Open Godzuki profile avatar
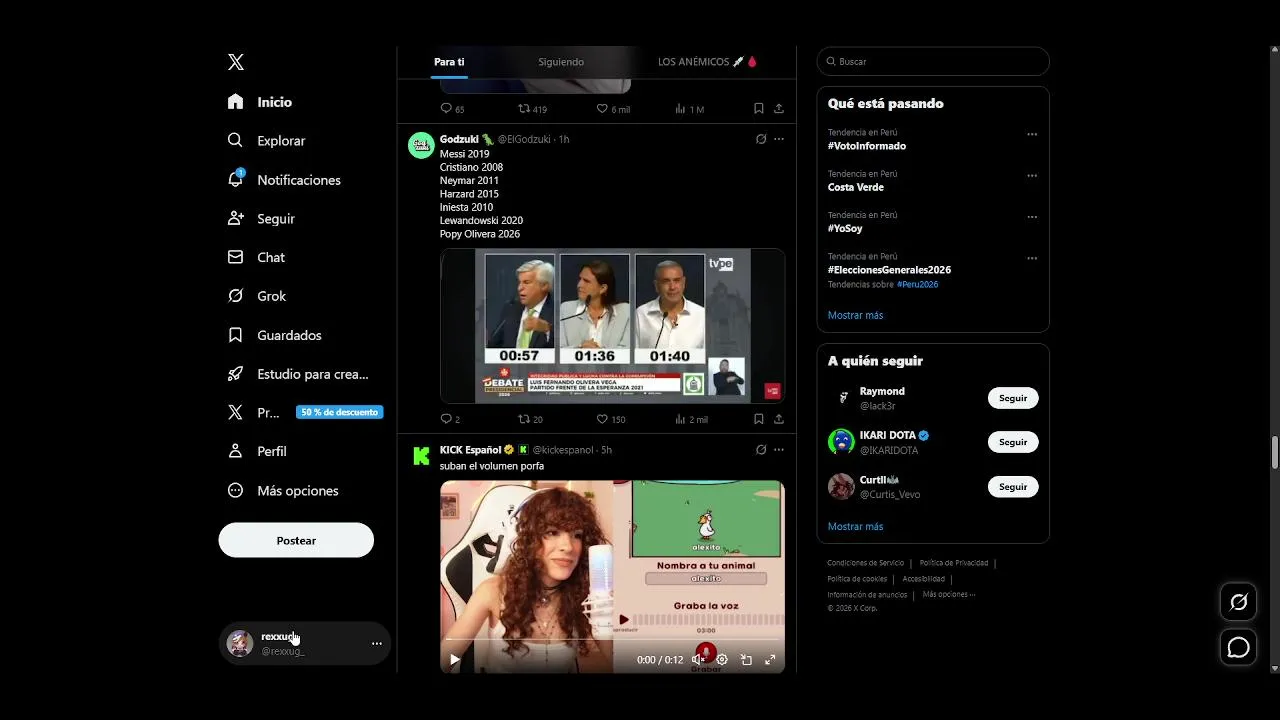Screen dimensions: 1280x720 pos(421,145)
